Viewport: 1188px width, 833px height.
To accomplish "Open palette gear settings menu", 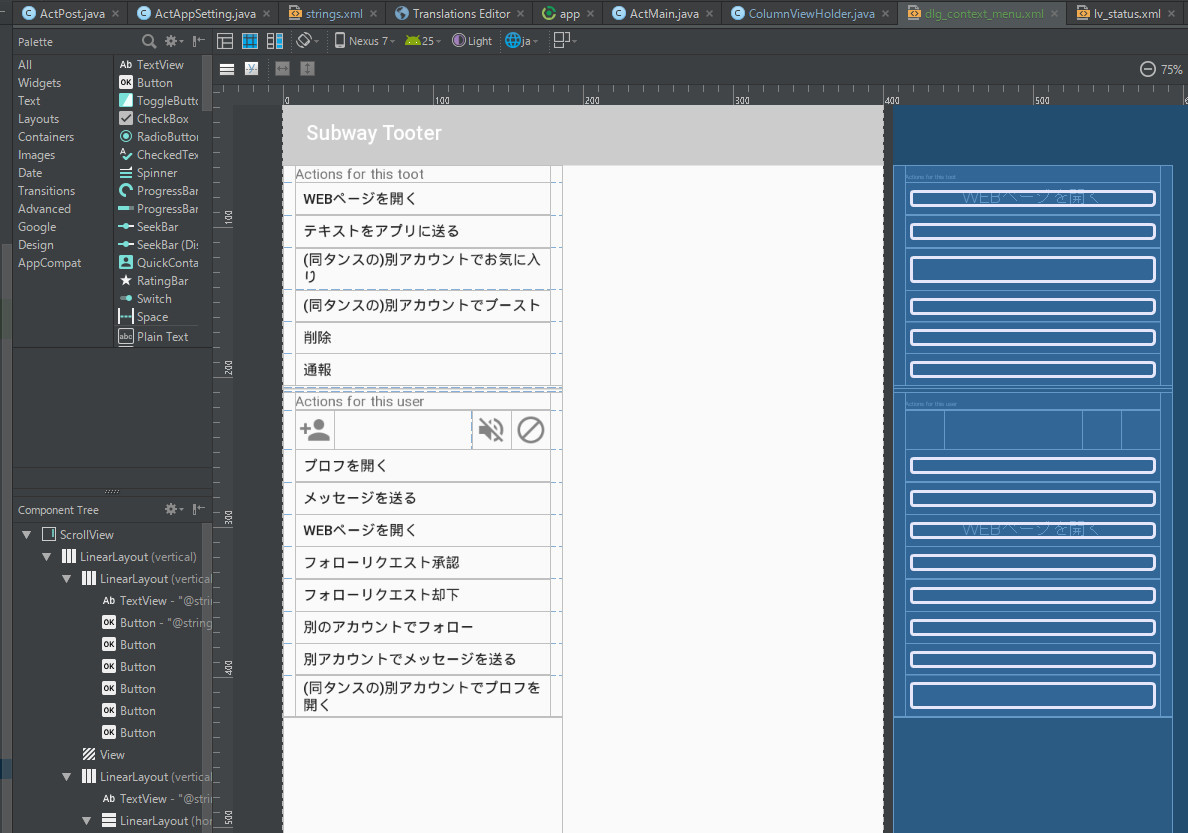I will pyautogui.click(x=174, y=42).
